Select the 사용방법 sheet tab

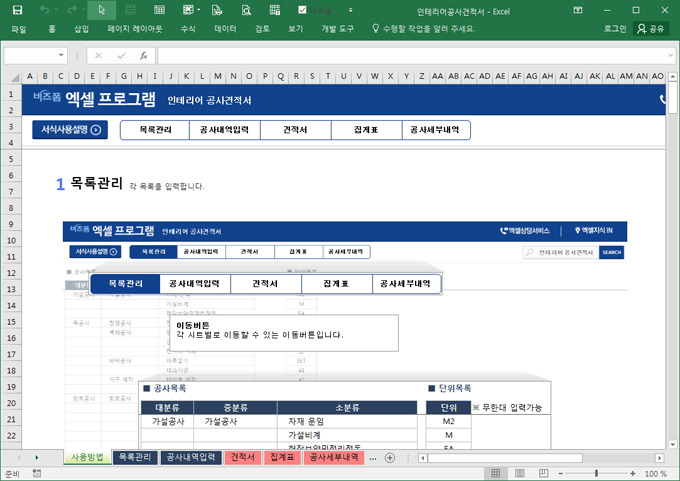(x=87, y=457)
